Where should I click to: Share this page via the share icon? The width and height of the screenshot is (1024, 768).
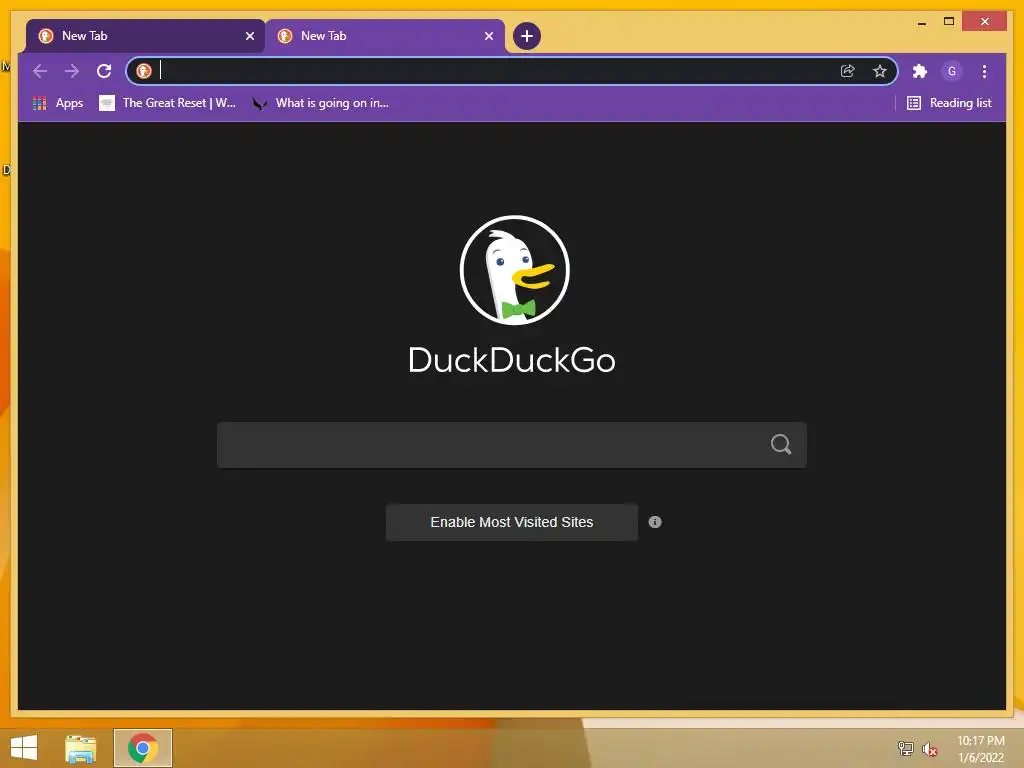pyautogui.click(x=848, y=71)
